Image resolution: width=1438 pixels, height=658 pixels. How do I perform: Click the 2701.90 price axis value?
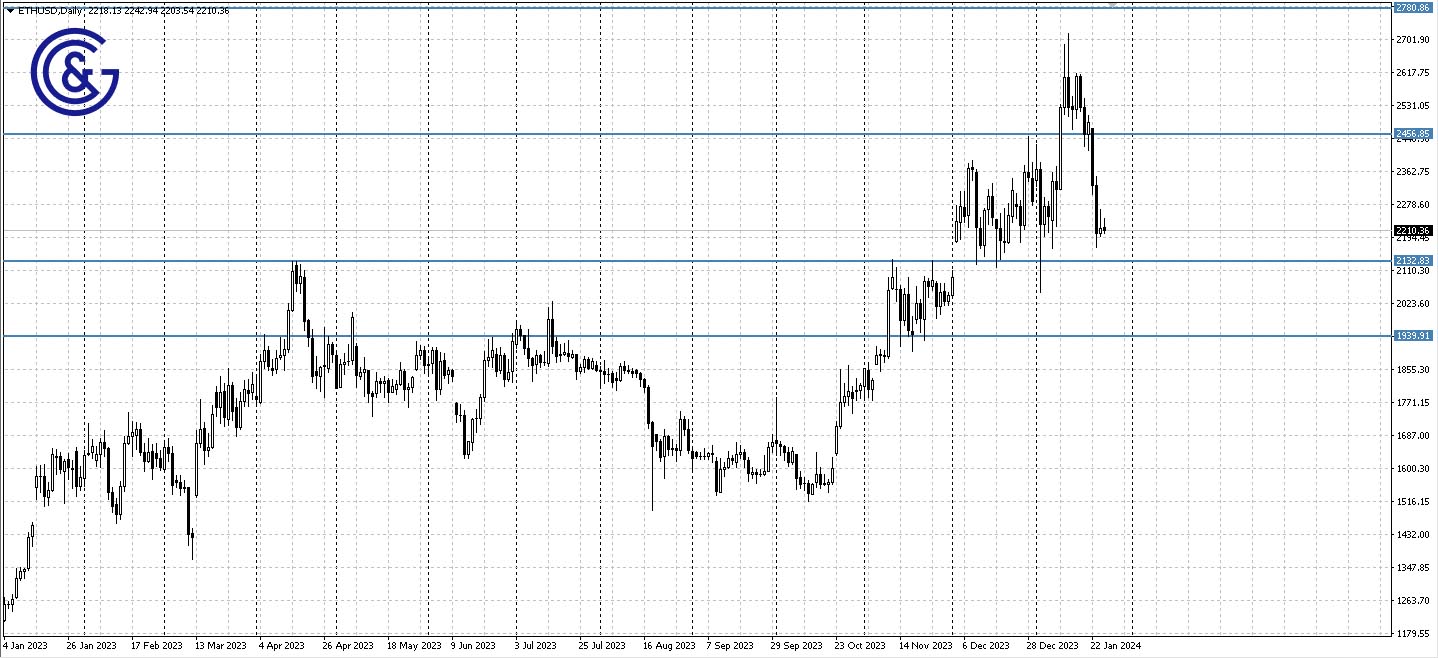[x=1412, y=40]
